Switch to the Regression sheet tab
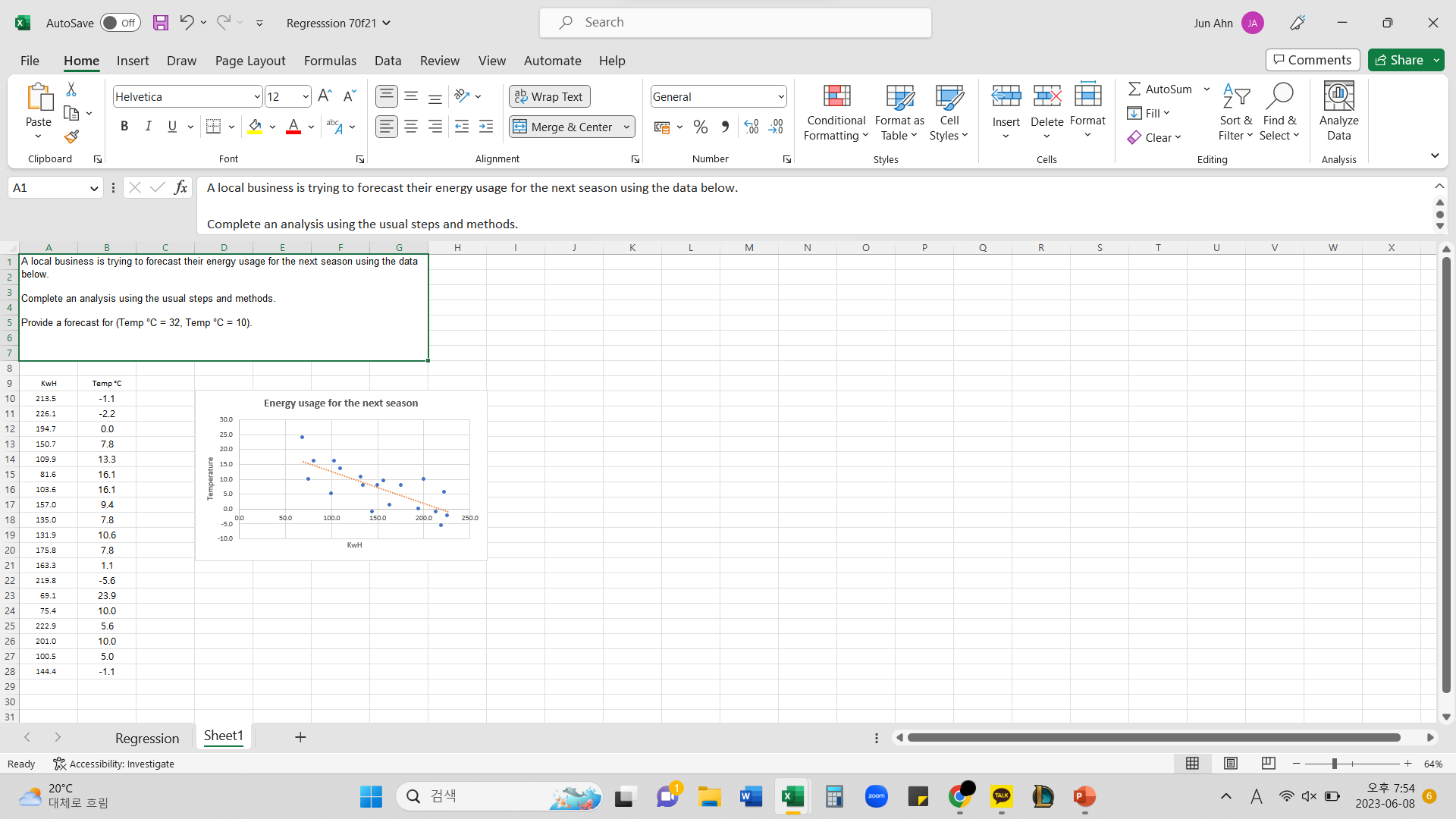This screenshot has height=819, width=1456. point(147,738)
